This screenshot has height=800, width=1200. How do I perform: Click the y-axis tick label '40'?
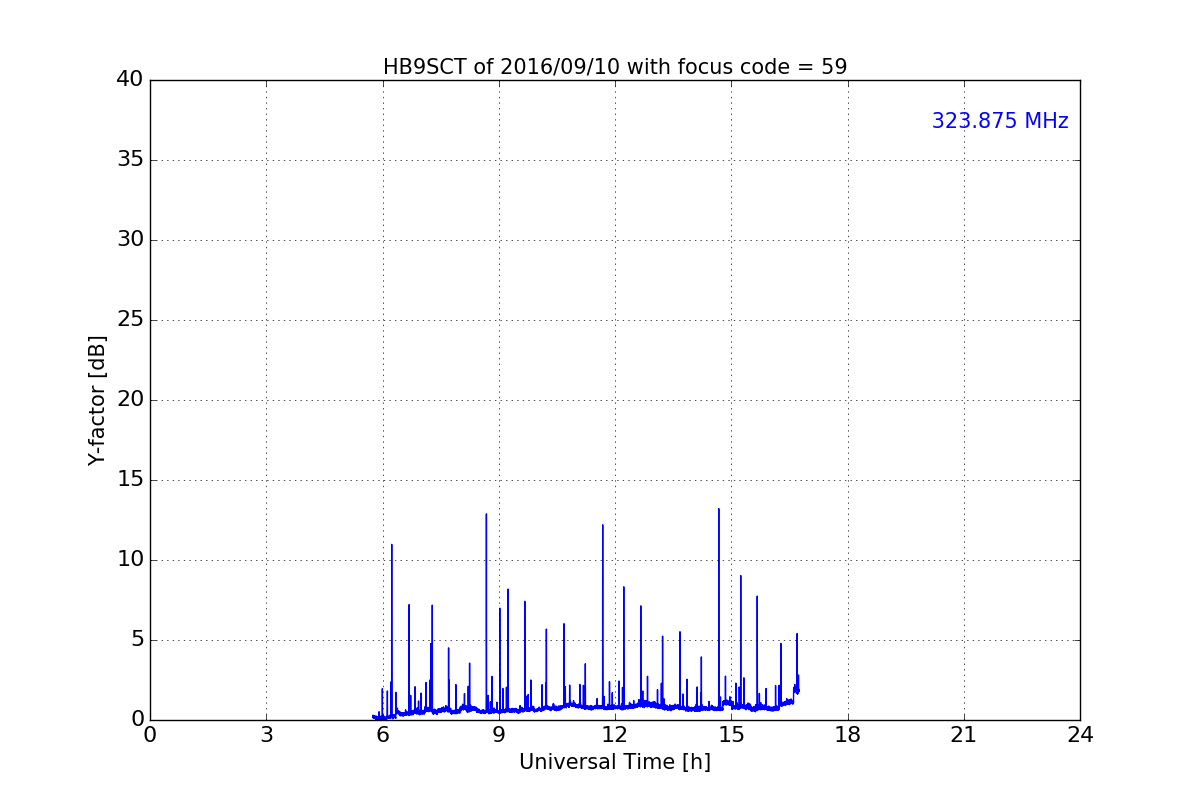pos(130,80)
